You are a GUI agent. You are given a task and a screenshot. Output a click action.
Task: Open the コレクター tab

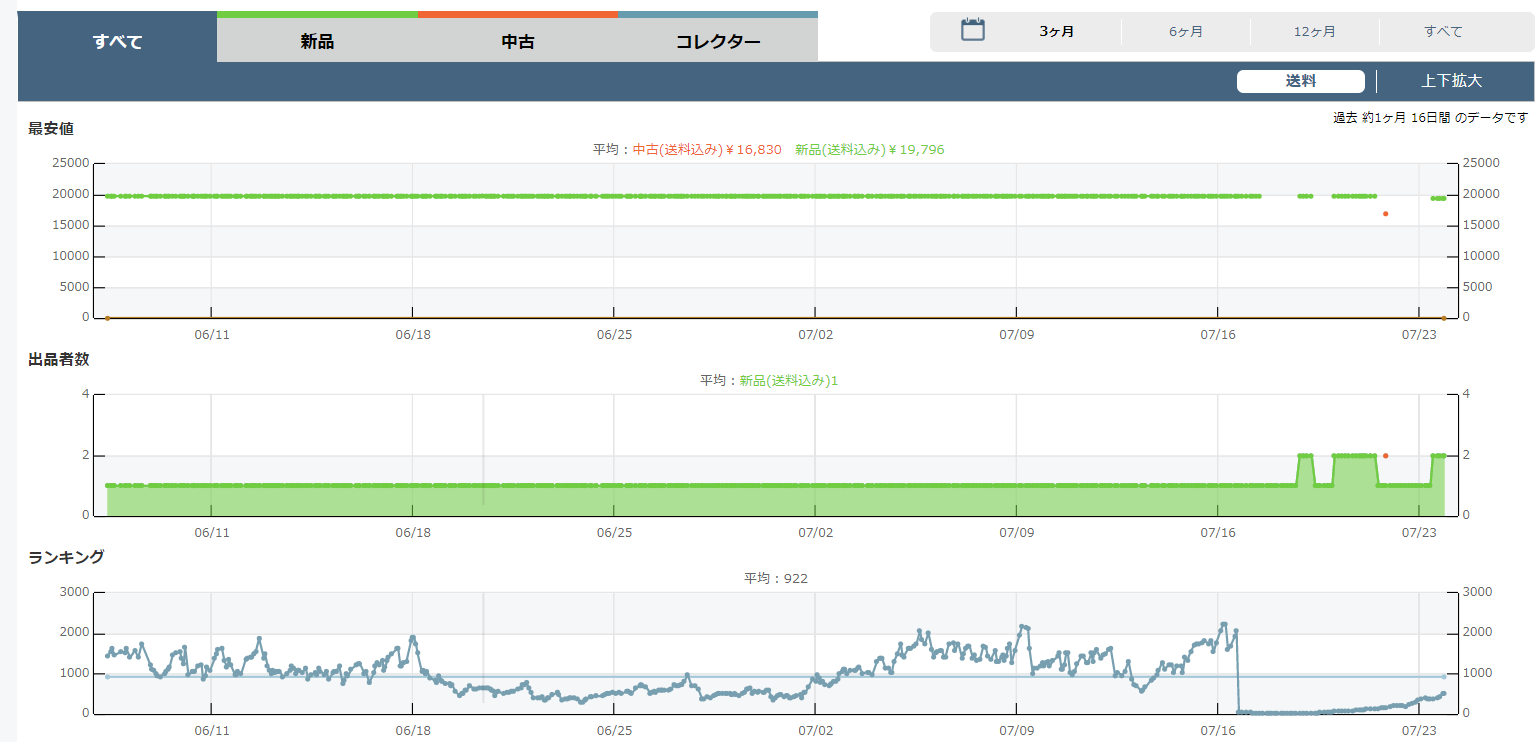pyautogui.click(x=717, y=41)
